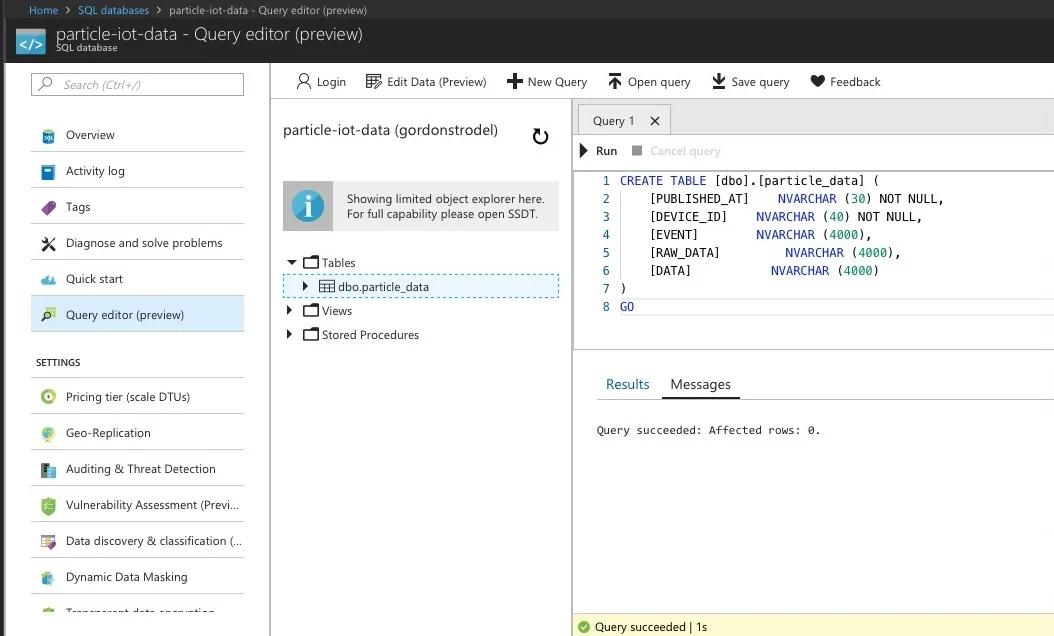This screenshot has width=1054, height=636.
Task: Click the Auditing & Threat Detection icon
Action: coord(48,470)
